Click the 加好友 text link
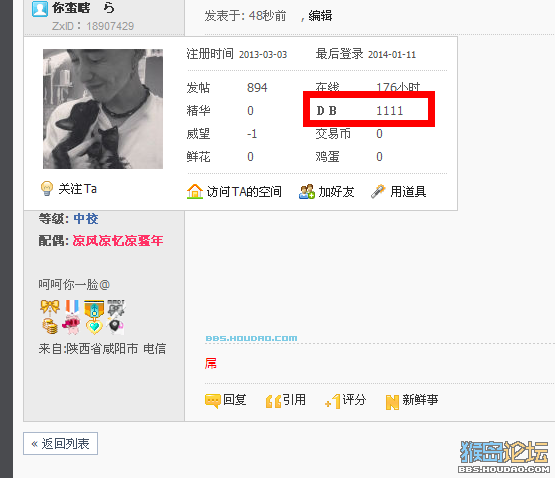Screen dimensions: 555x478 pos(337,192)
